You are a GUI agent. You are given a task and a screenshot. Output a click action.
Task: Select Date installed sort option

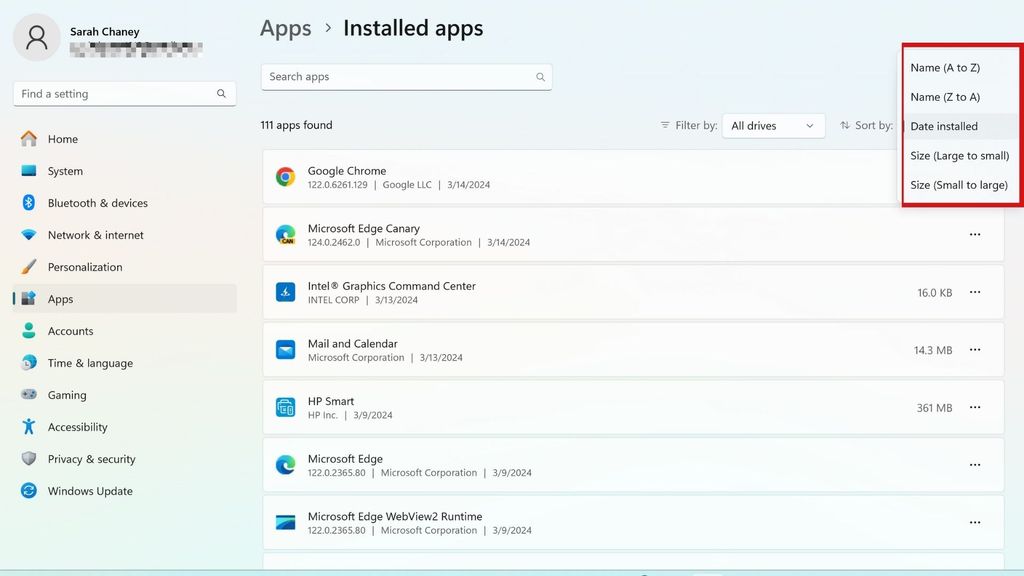945,126
